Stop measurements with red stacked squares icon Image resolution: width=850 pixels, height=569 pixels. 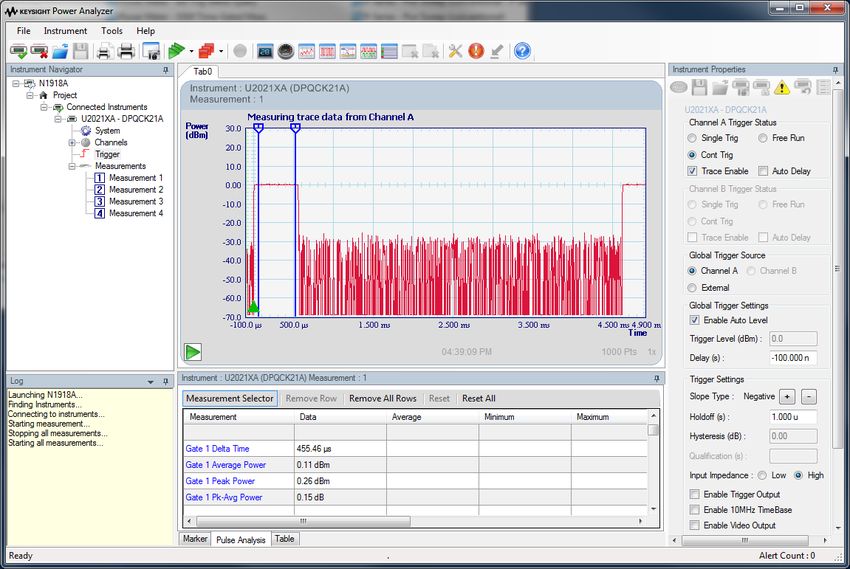pyautogui.click(x=207, y=51)
